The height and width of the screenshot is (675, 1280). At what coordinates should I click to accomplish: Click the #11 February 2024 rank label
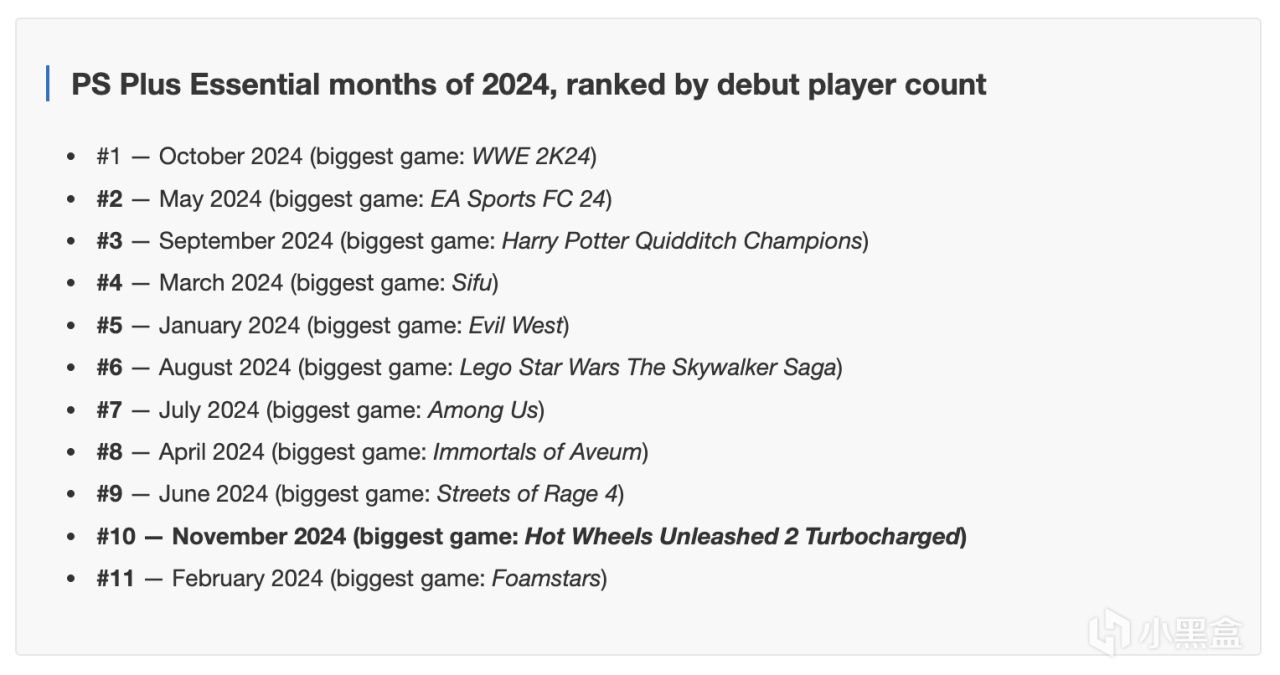(x=116, y=579)
